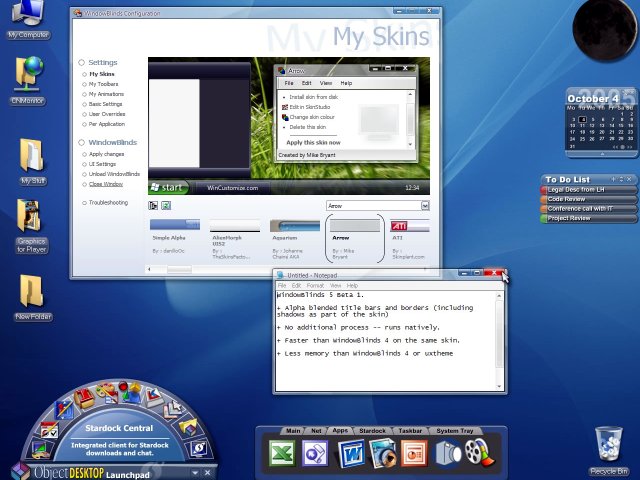Open the DNMonitor desktop icon

pos(28,76)
